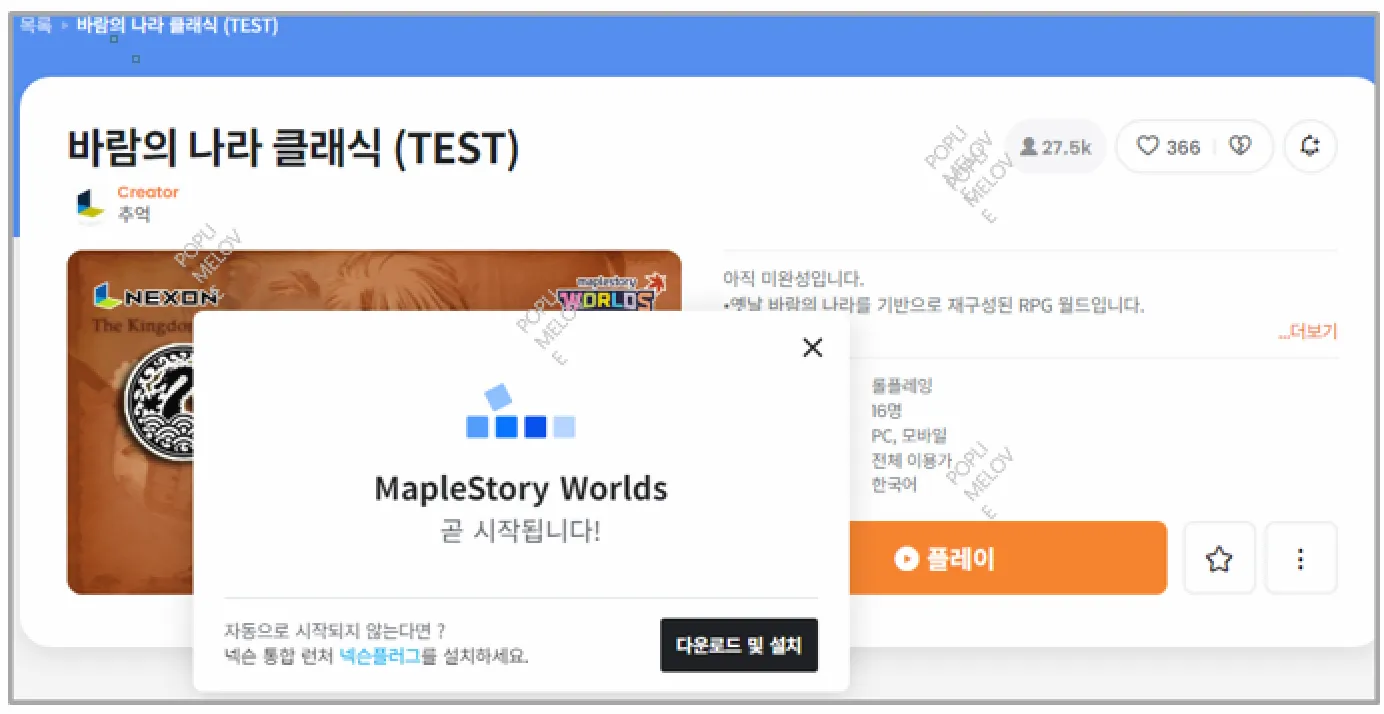Viewport: 1384px width, 714px height.
Task: Start the game with the 플레이 button
Action: (x=945, y=558)
